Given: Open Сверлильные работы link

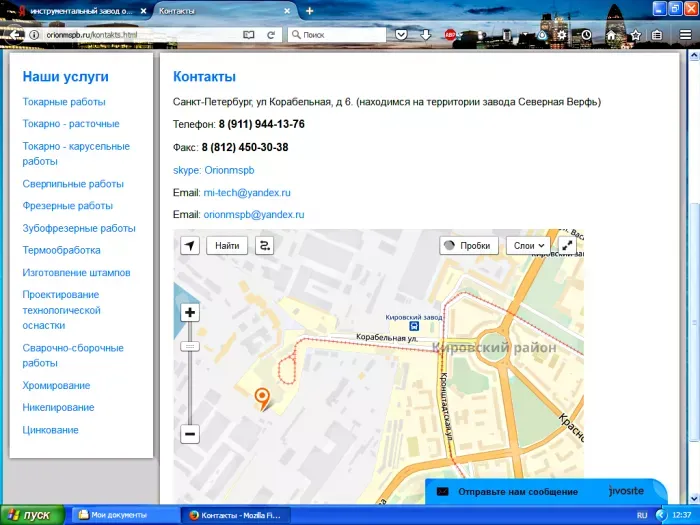Looking at the screenshot, I should [73, 184].
